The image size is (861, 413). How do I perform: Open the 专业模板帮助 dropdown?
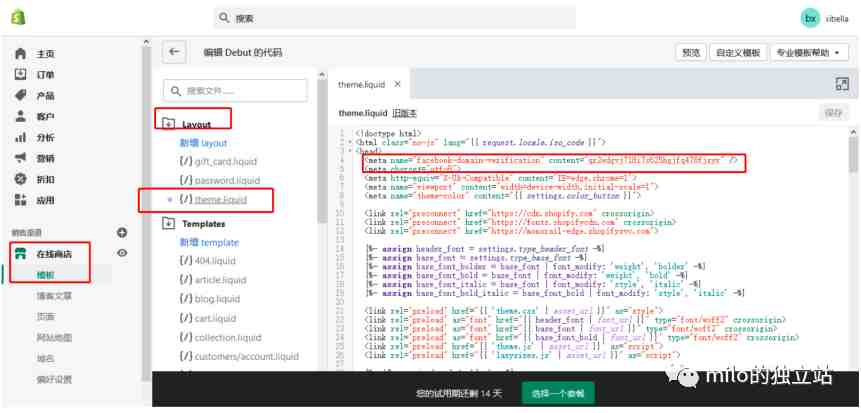pyautogui.click(x=809, y=53)
